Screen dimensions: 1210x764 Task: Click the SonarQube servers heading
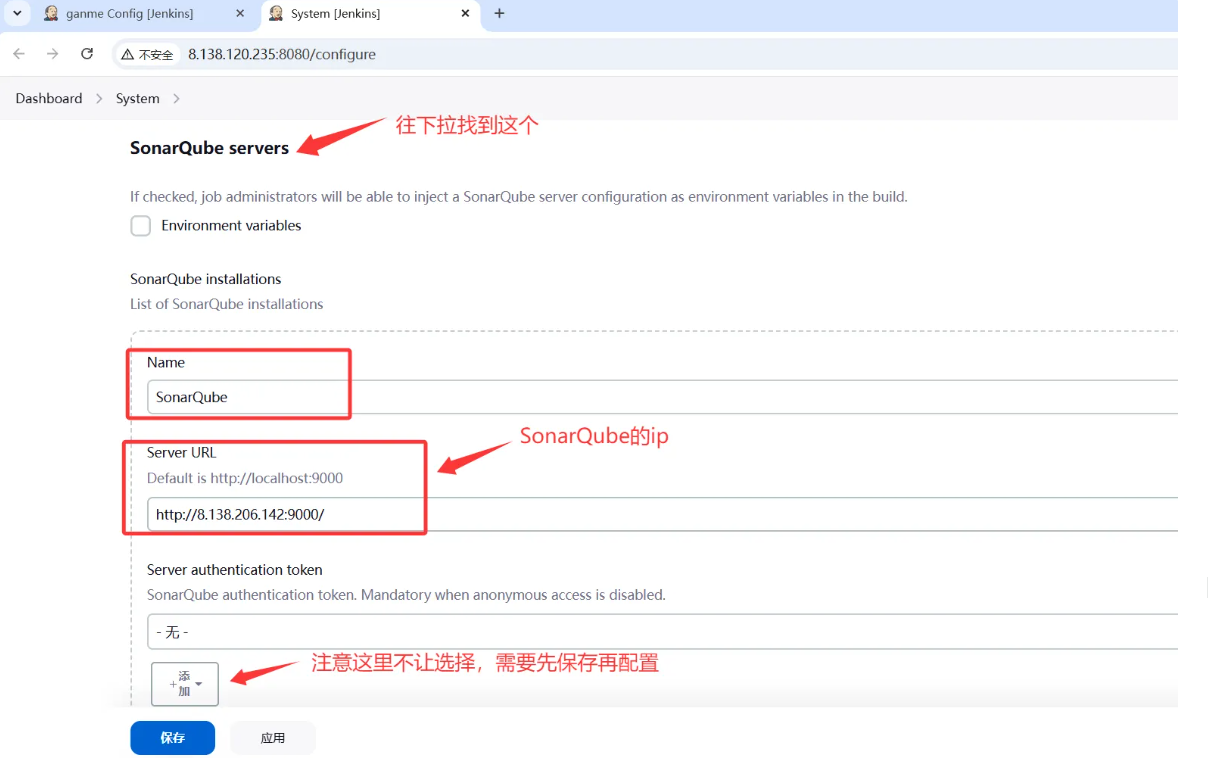210,148
